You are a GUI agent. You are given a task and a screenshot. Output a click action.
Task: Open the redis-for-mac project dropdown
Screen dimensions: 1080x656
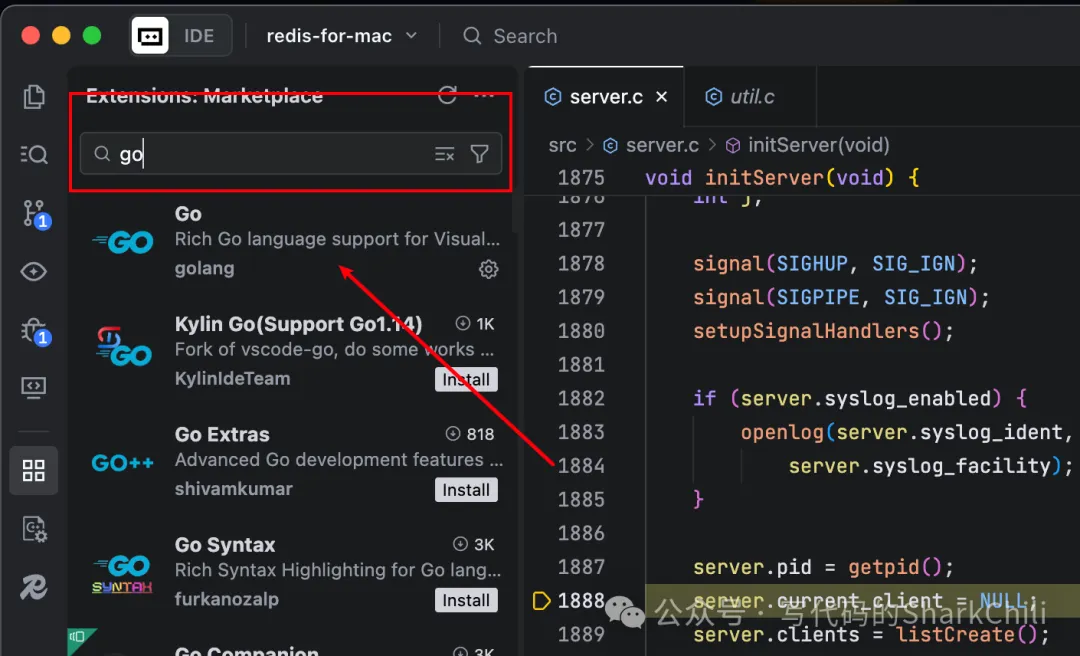[342, 36]
